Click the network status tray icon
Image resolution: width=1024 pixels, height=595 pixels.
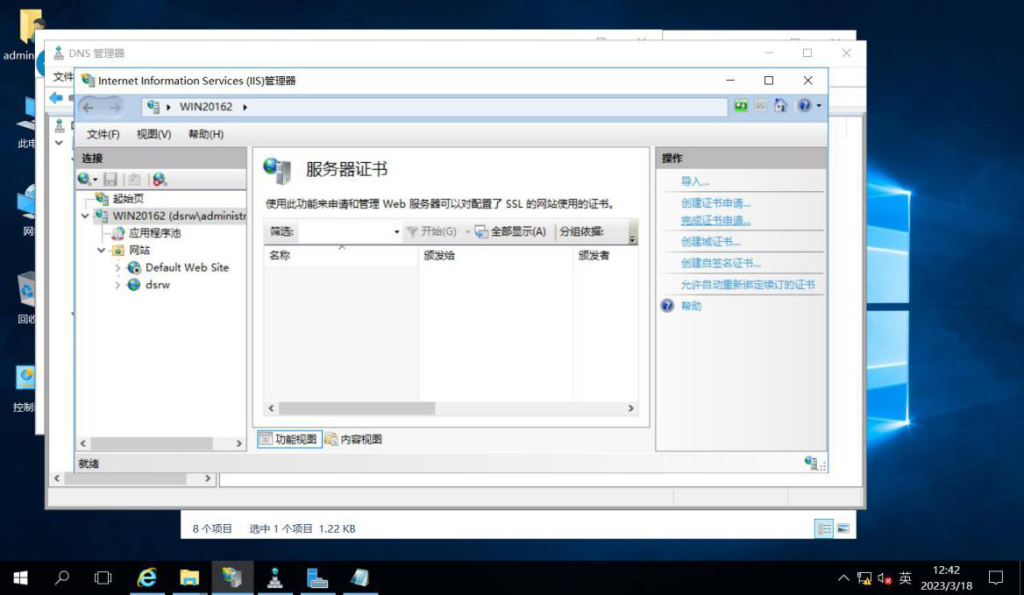tap(864, 578)
